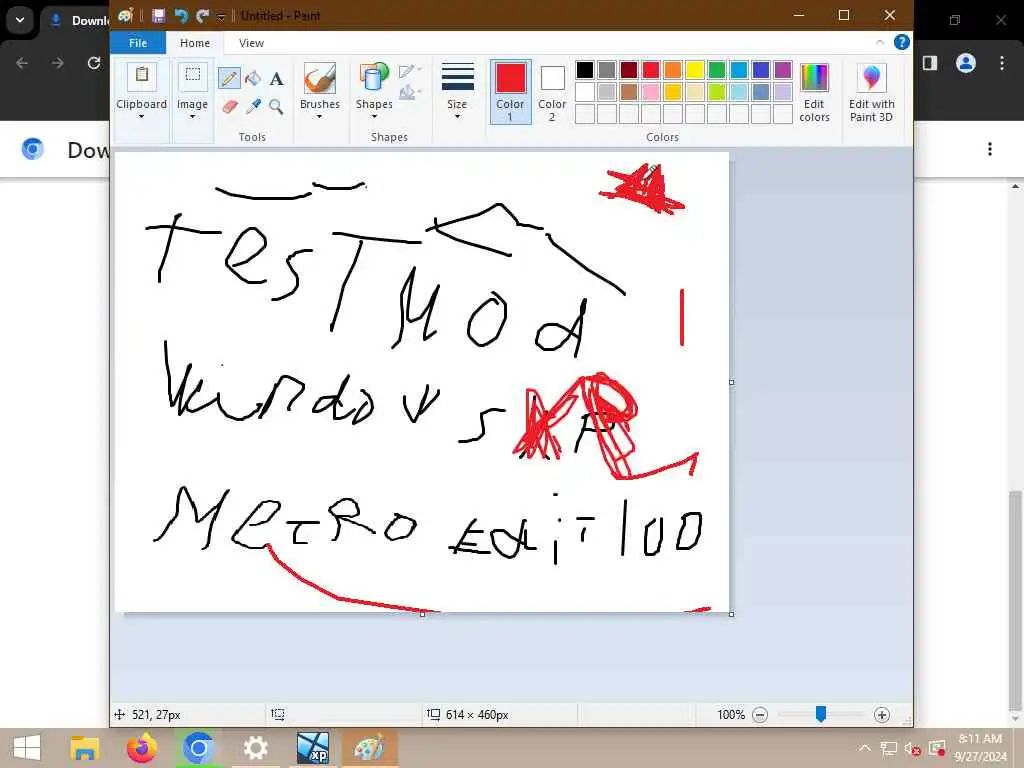Expand the Brushes dropdown arrow
Screen dimensions: 1024x768
pos(319,117)
